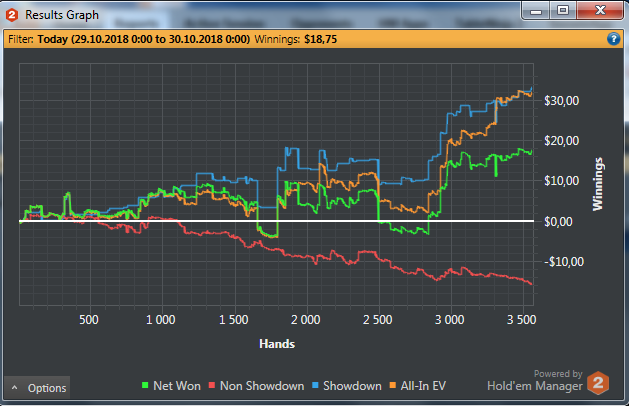Click the Powered by Hold'em Manager text
This screenshot has width=629, height=406.
(535, 380)
